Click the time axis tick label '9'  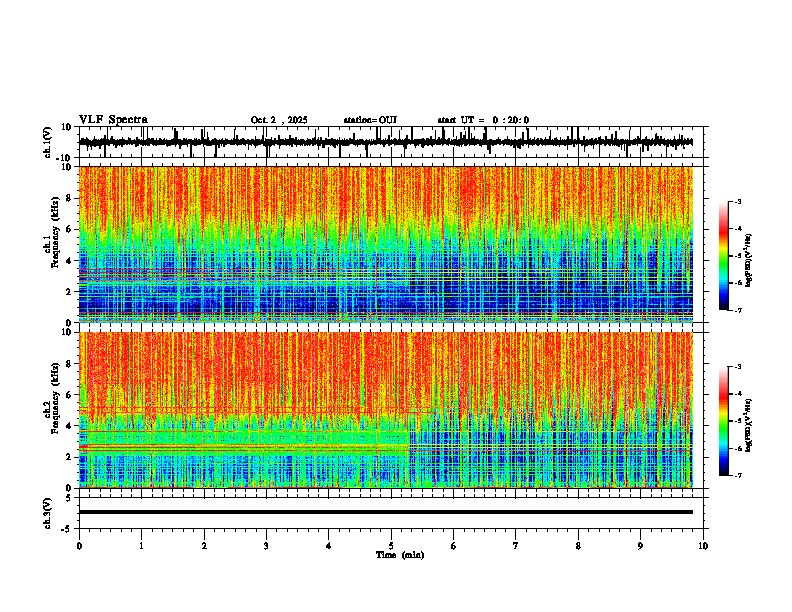tap(640, 546)
